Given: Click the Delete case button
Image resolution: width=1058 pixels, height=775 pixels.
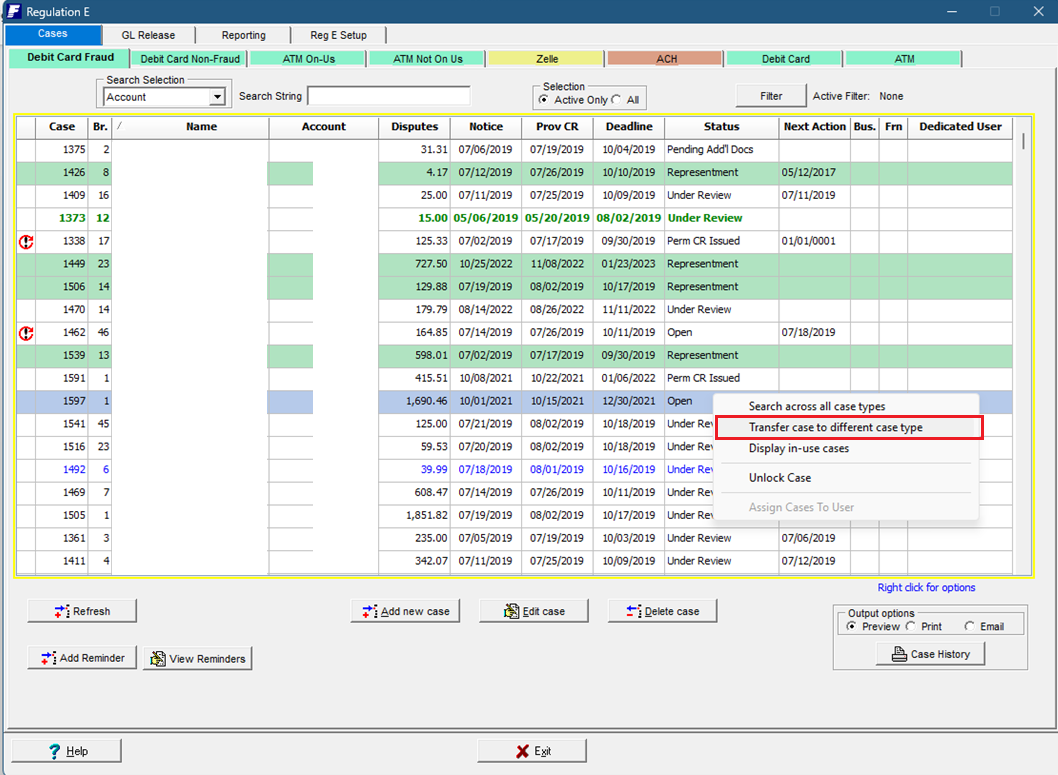Looking at the screenshot, I should [663, 611].
